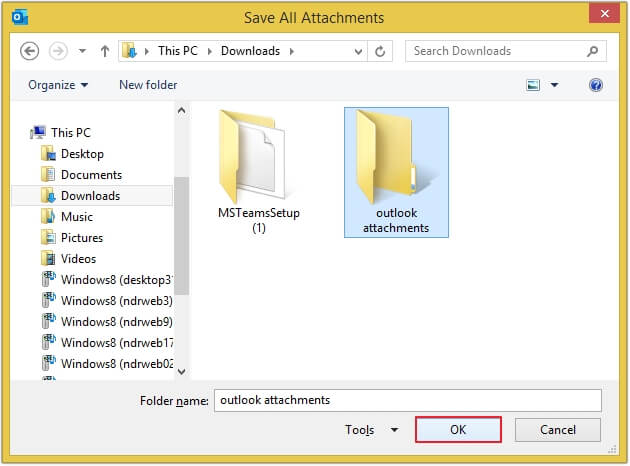Refresh the Downloads folder view
Viewport: 630px width, 466px height.
(x=380, y=51)
